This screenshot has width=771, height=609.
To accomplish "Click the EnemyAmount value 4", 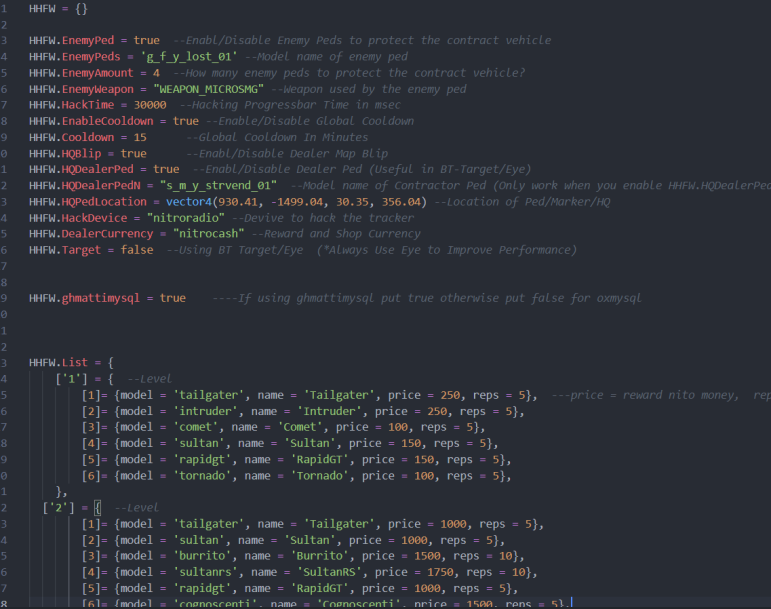I will [x=156, y=73].
